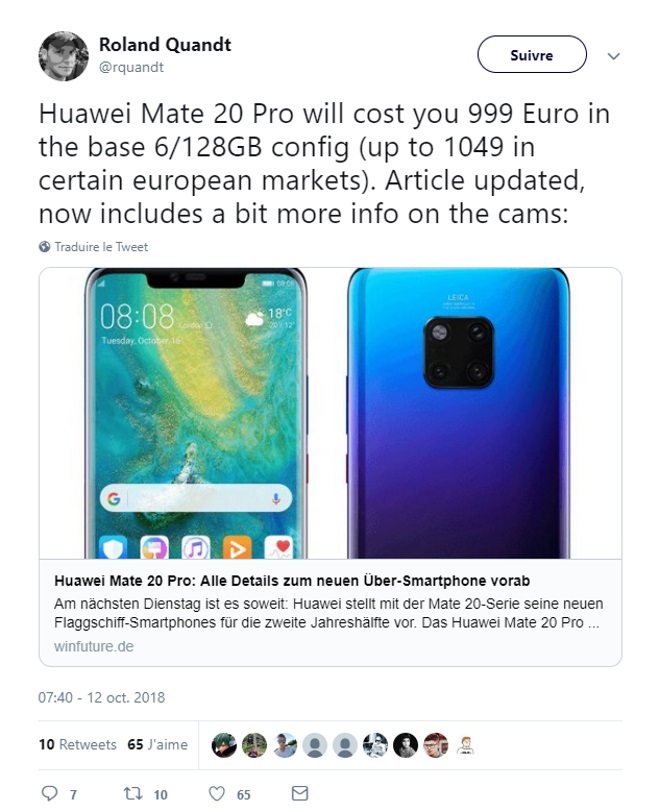This screenshot has height=812, width=660.
Task: Click the retweet arrows icon
Action: [134, 793]
